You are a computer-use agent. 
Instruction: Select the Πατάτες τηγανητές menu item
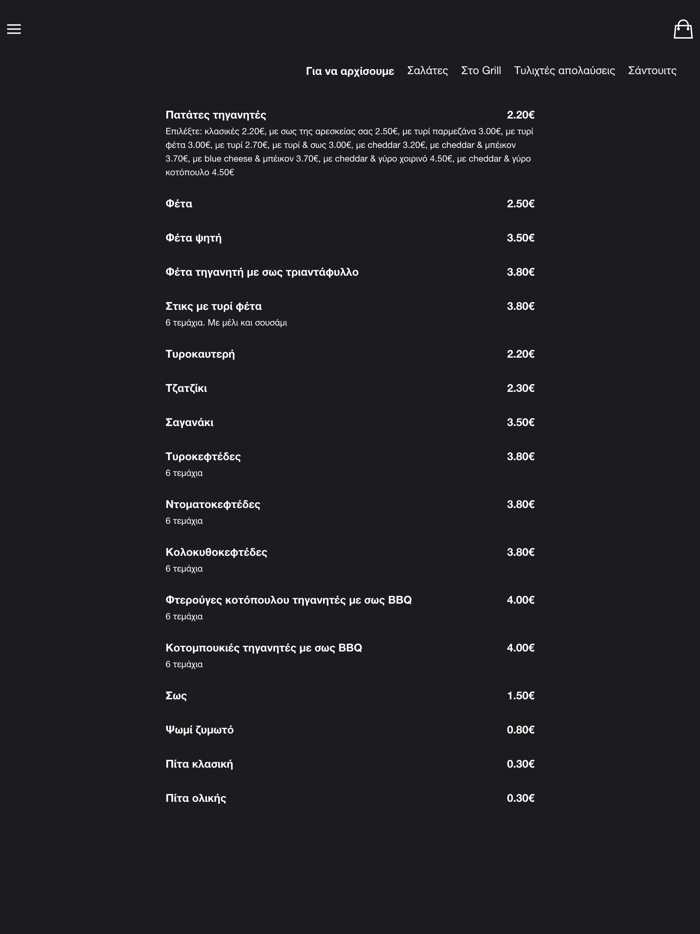pos(216,115)
